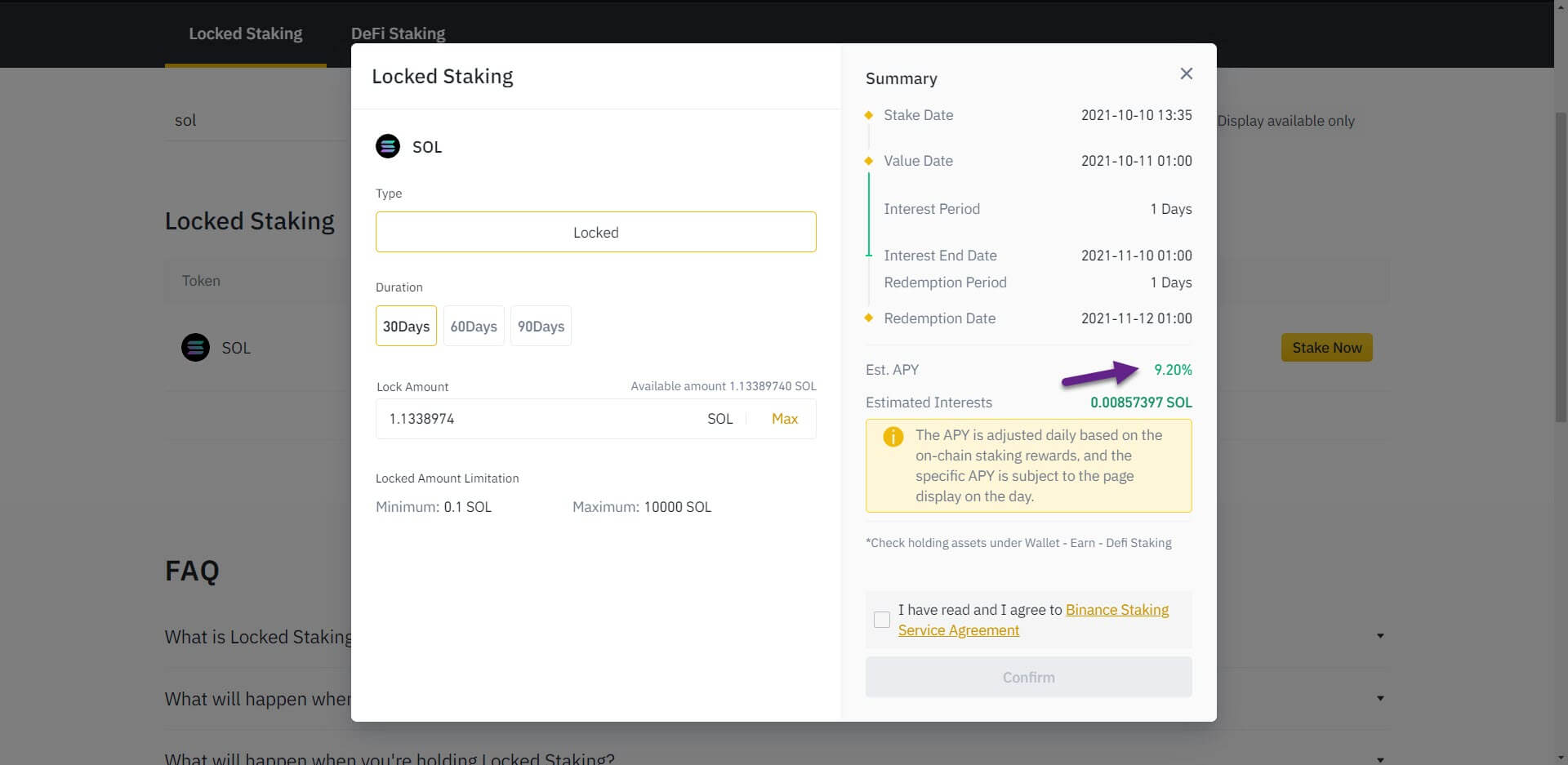
Task: Select the 60Days duration option
Action: pyautogui.click(x=474, y=326)
